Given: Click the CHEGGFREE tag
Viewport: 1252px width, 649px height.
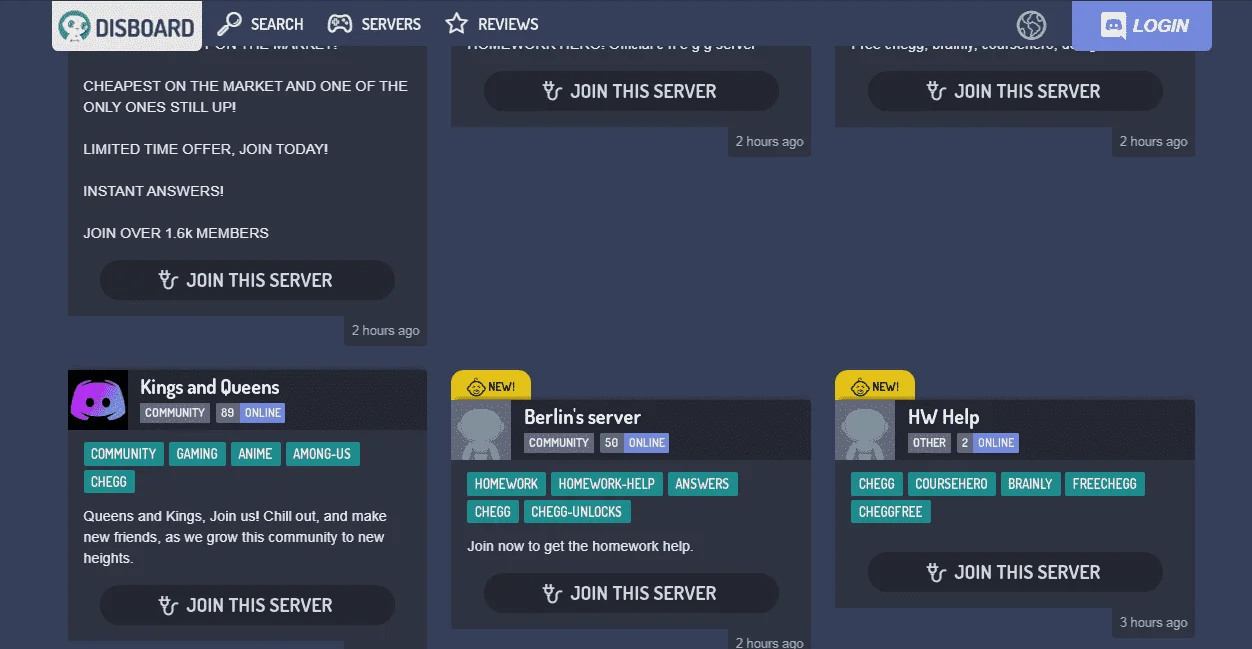Looking at the screenshot, I should click(x=891, y=512).
